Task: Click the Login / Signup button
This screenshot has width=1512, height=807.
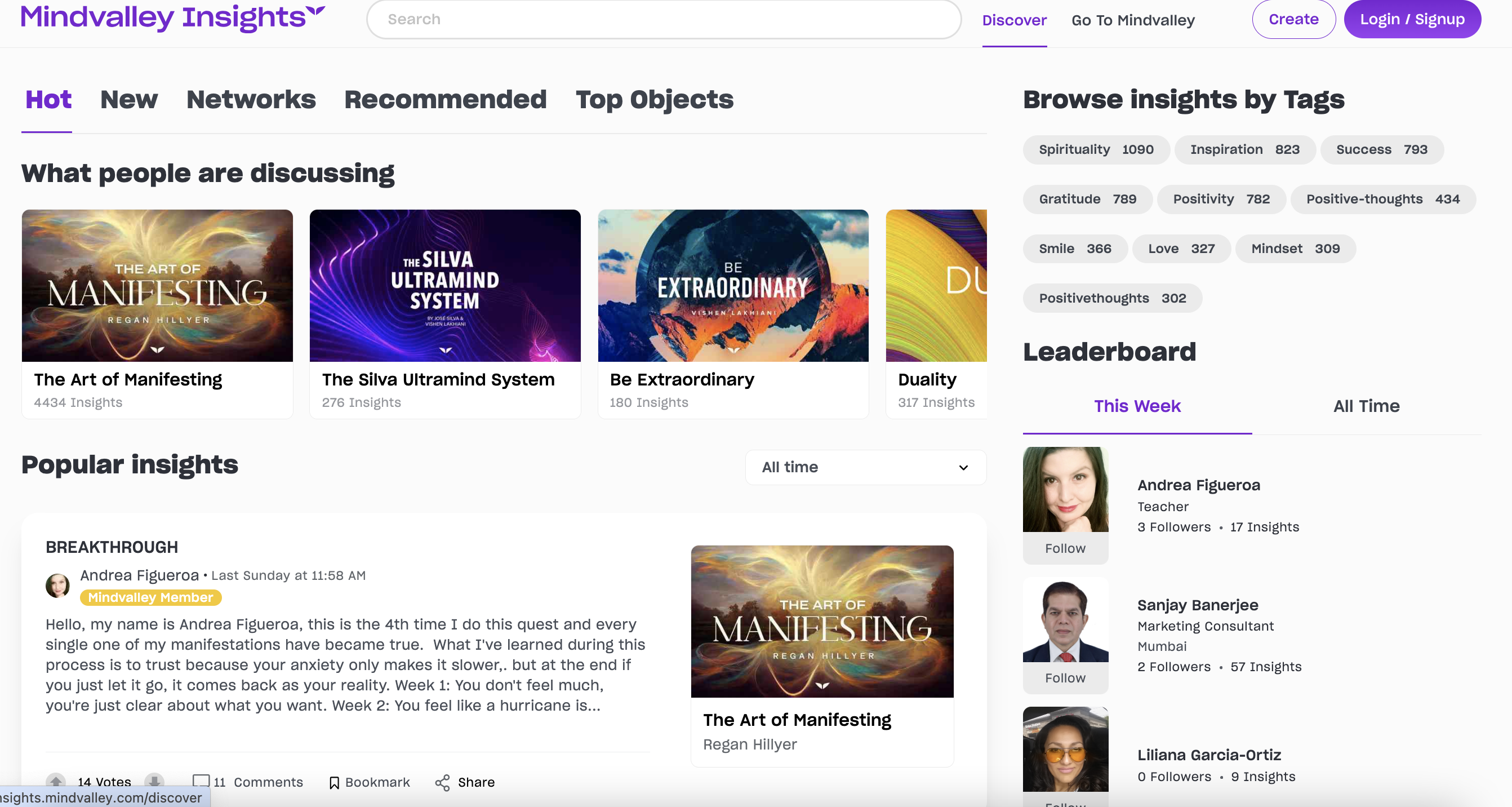Action: [1412, 19]
